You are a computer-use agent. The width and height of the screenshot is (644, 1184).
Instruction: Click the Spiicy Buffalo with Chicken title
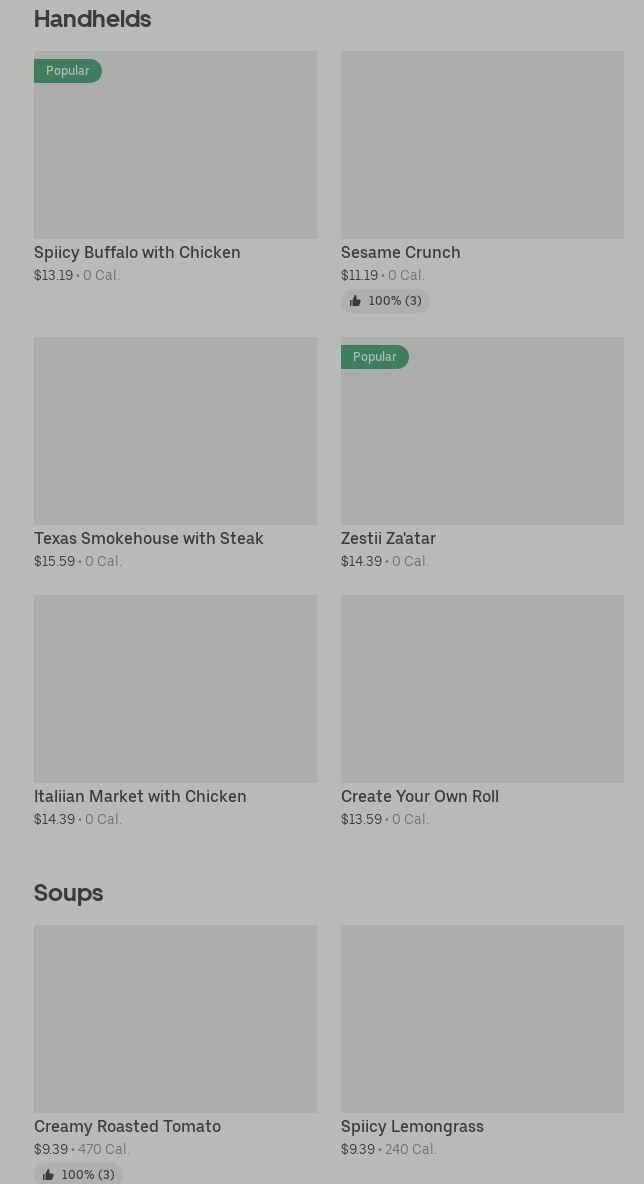[x=137, y=253]
